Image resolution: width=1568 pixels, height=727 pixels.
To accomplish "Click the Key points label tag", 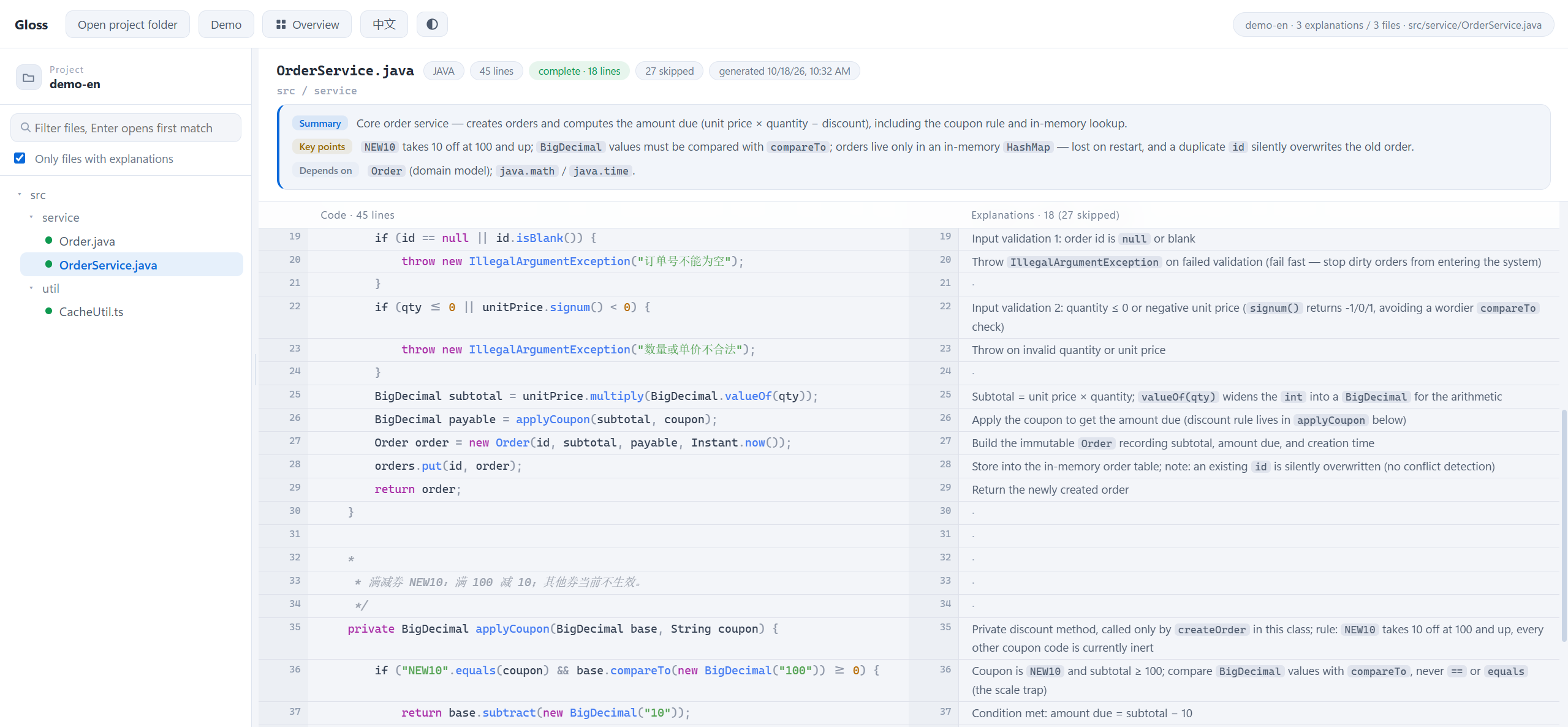I will click(322, 146).
